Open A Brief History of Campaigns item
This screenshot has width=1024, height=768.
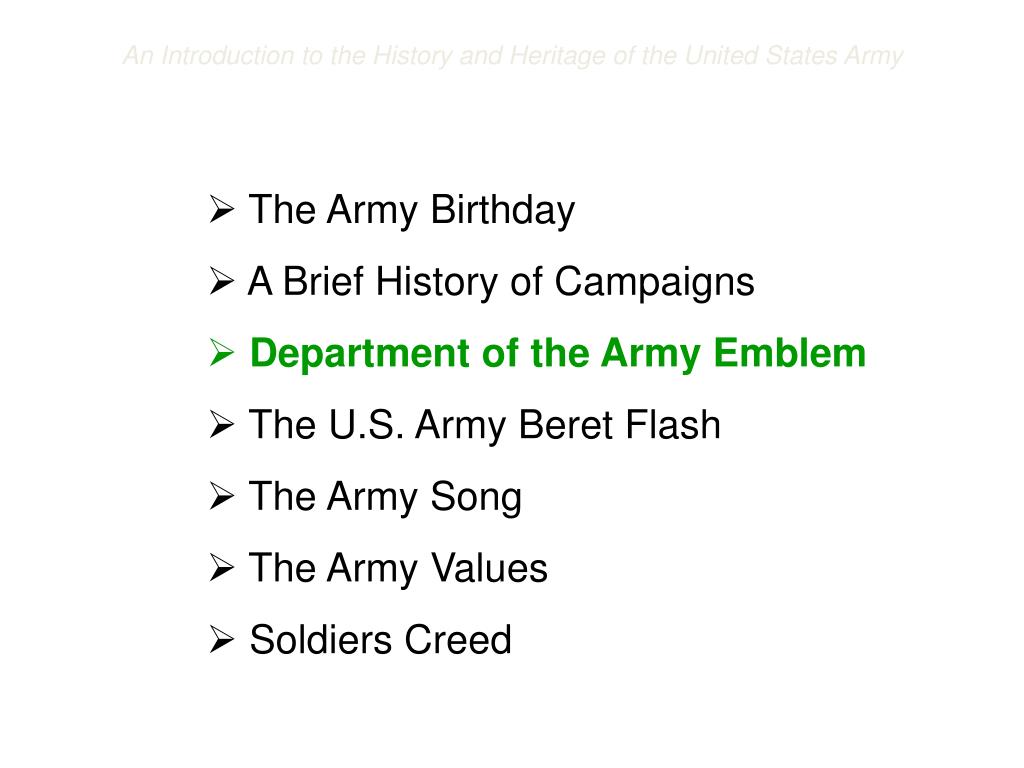tap(501, 282)
